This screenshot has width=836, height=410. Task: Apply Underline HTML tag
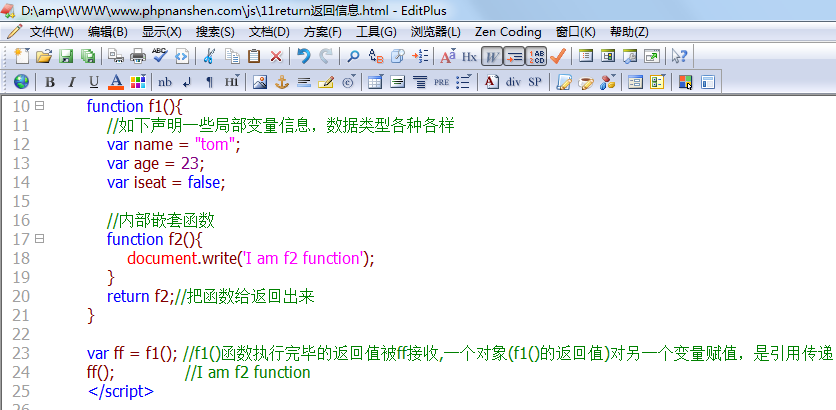pyautogui.click(x=94, y=82)
